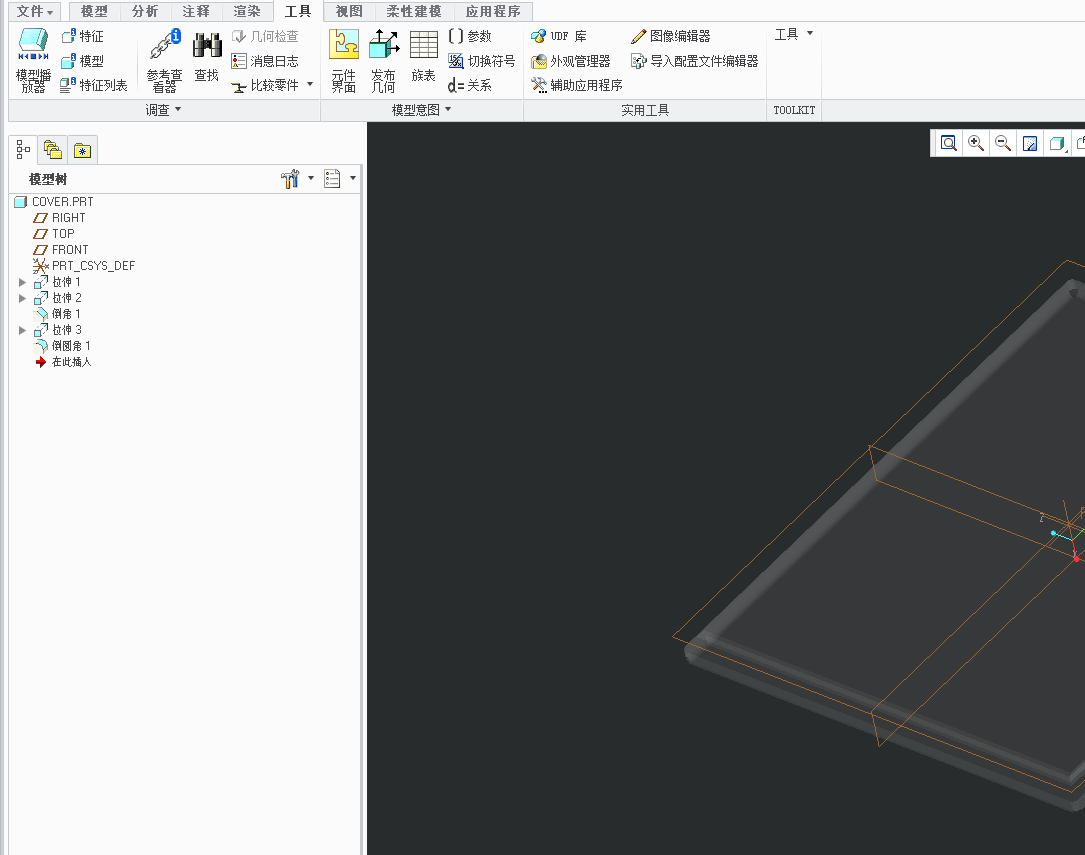Switch to the 柔性建模 ribbon tab
Image resolution: width=1085 pixels, height=855 pixels.
(414, 11)
